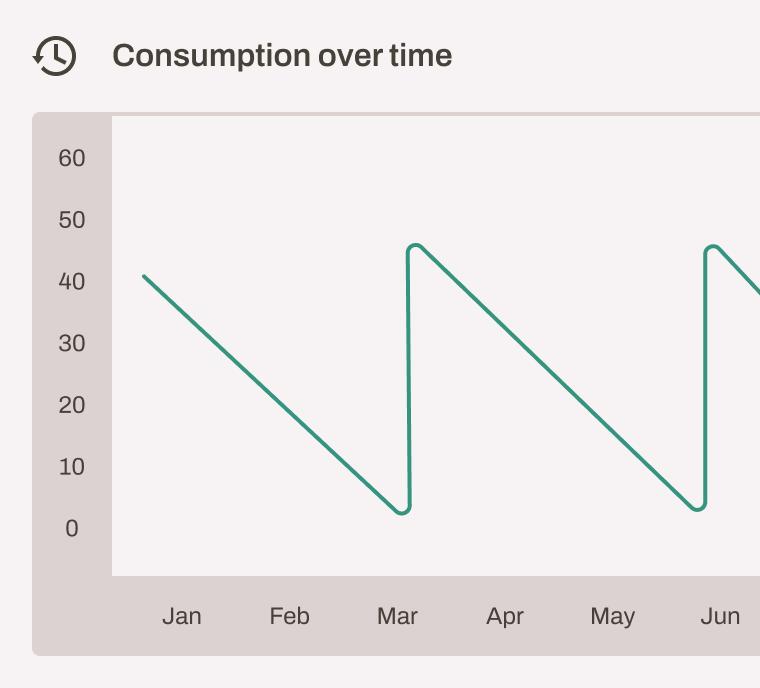Select the 30 y-axis label

coord(72,344)
